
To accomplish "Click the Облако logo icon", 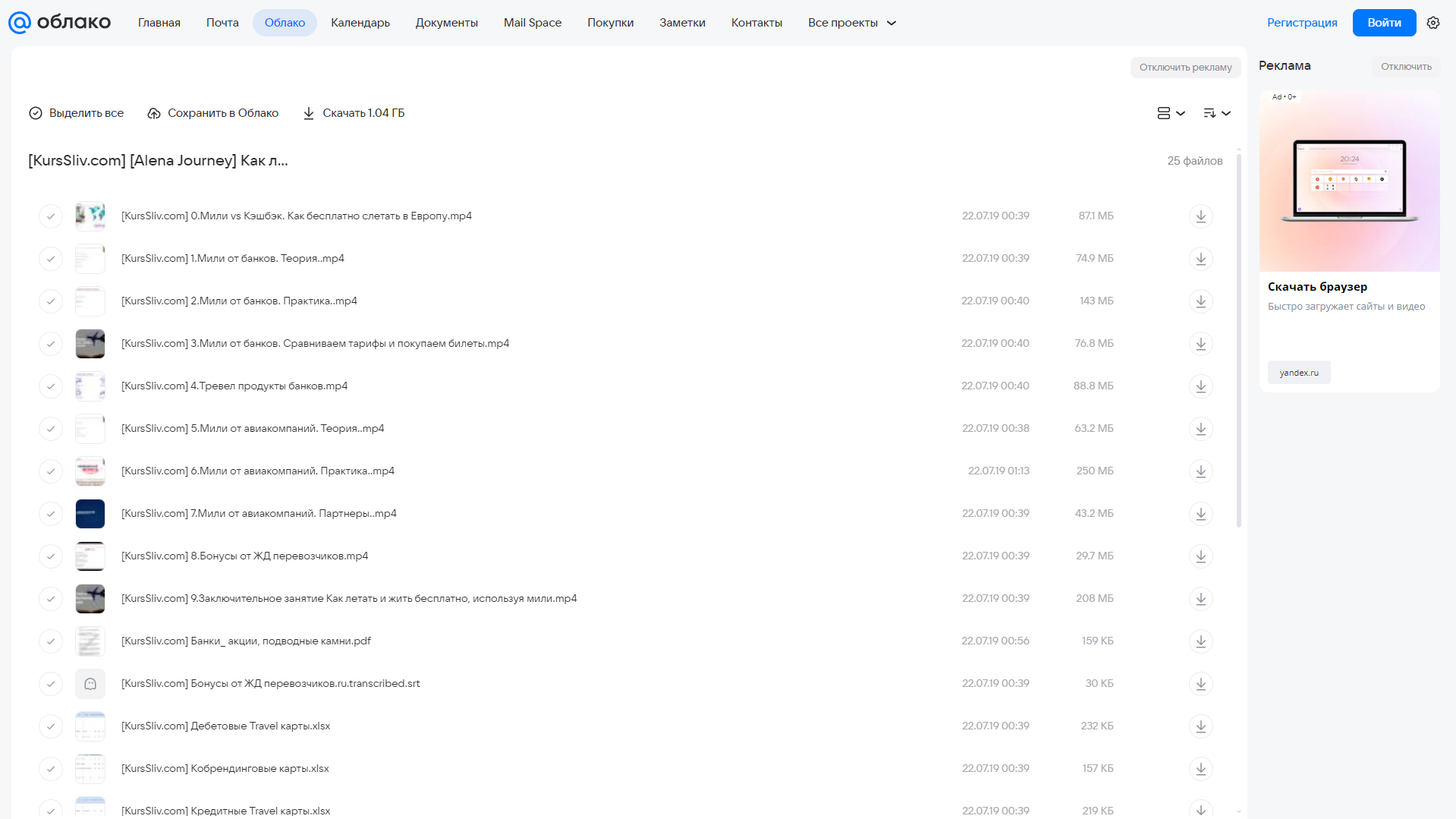I will point(20,23).
